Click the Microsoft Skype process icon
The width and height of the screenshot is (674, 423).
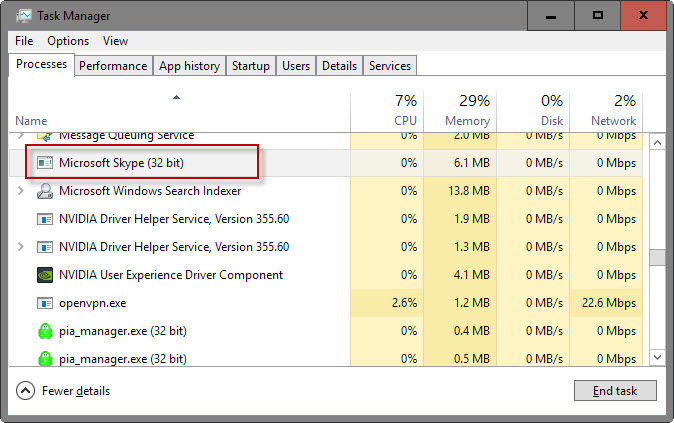(45, 163)
